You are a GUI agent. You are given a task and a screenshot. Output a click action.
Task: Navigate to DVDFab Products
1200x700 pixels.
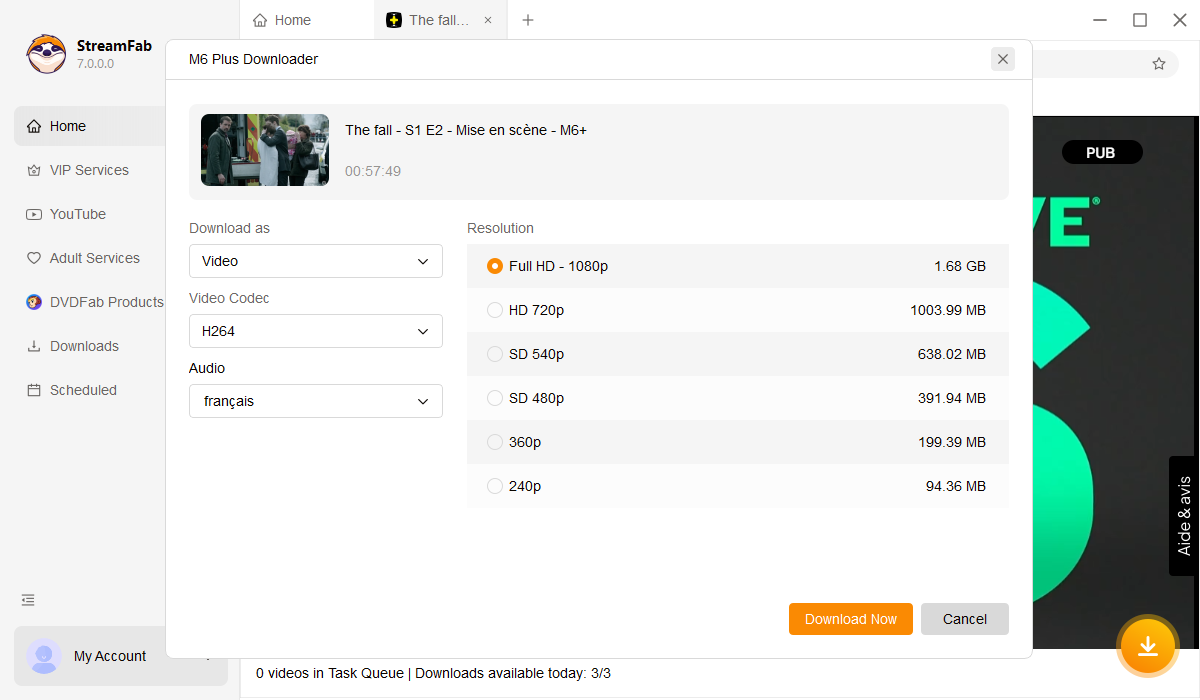pyautogui.click(x=105, y=302)
